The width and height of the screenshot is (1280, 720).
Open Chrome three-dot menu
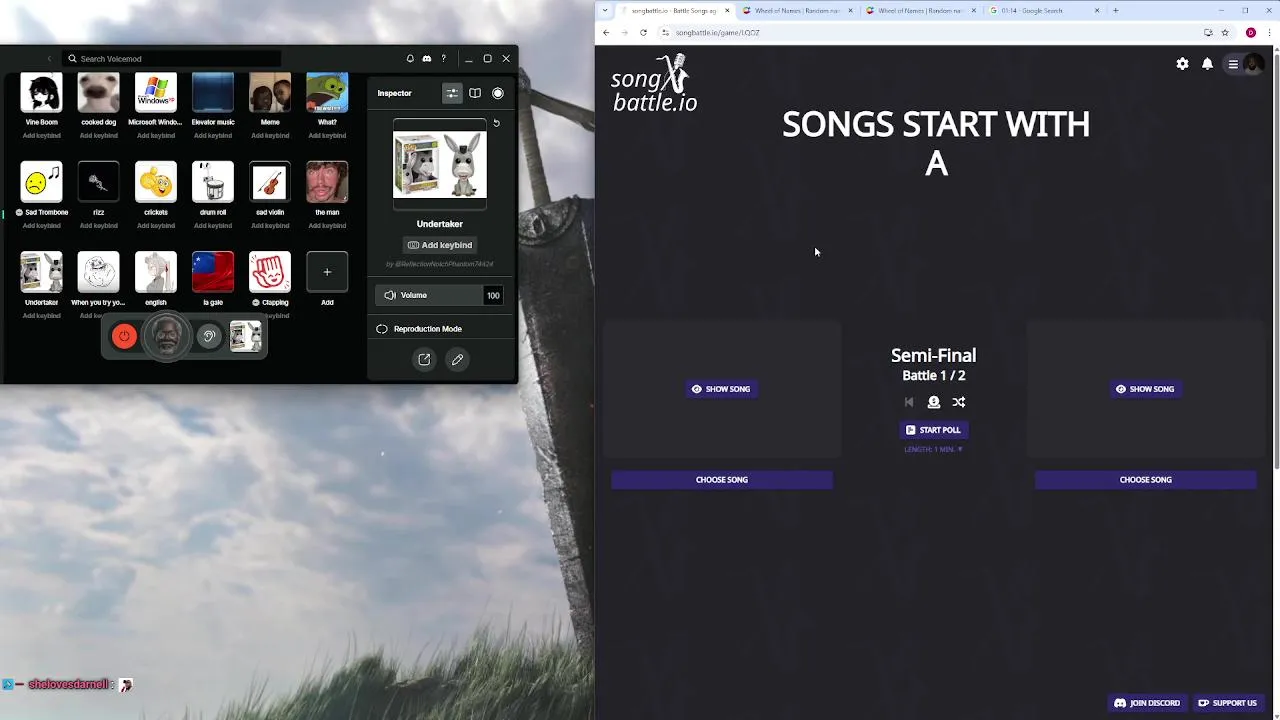tap(1268, 32)
